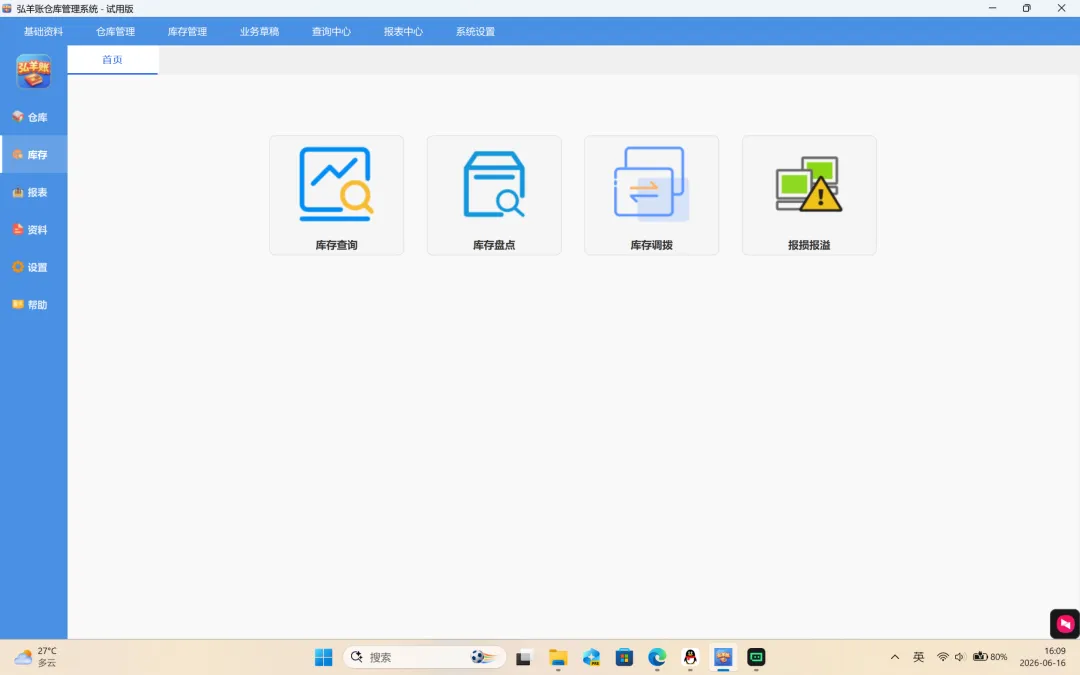Open File Explorer from the taskbar

click(558, 657)
